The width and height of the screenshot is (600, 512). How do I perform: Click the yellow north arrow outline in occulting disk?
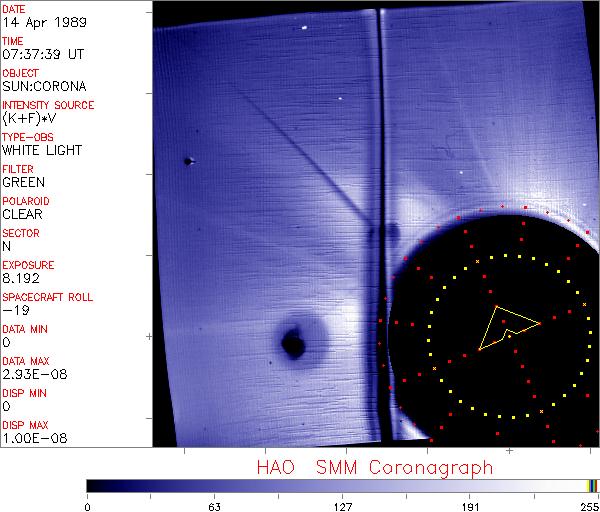pyautogui.click(x=509, y=328)
